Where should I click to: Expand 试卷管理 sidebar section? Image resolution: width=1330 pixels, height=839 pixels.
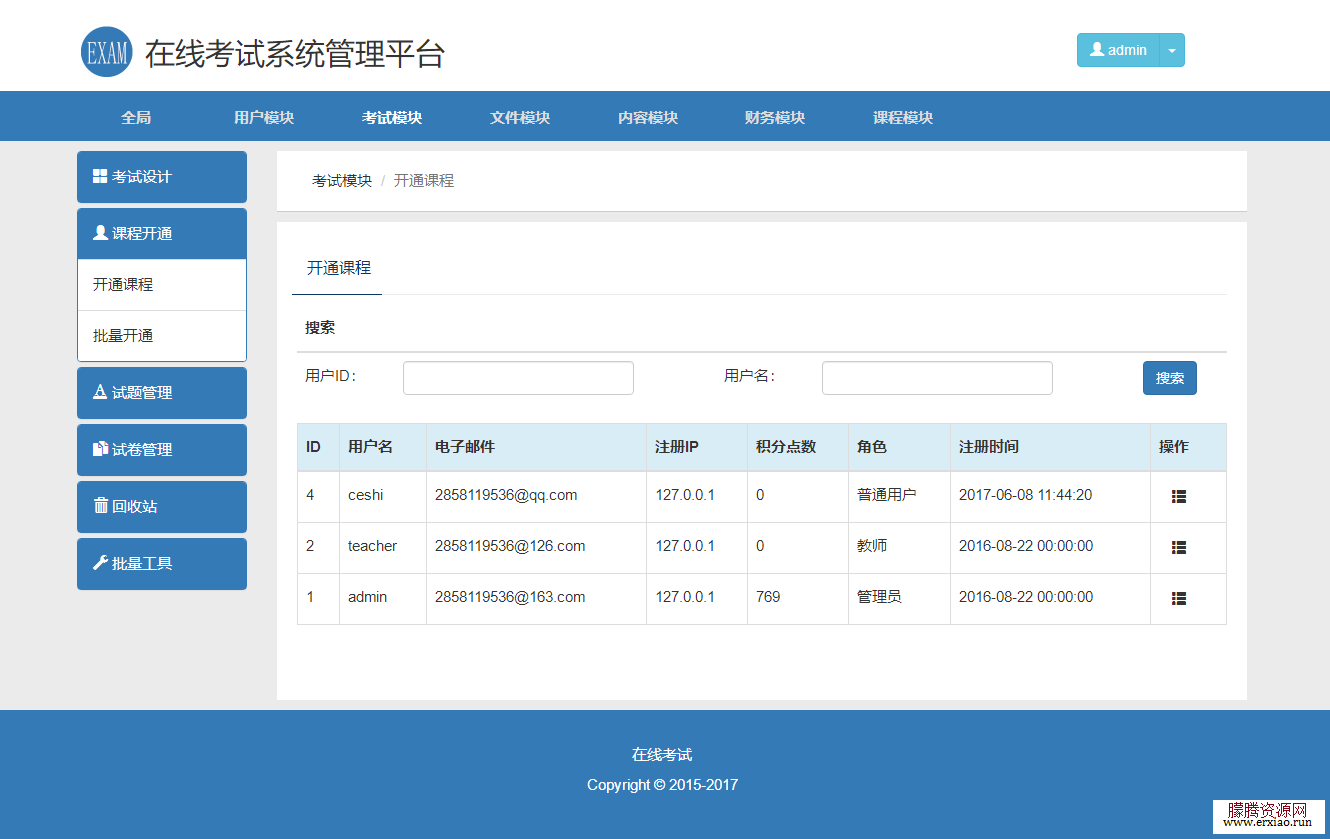[x=162, y=450]
